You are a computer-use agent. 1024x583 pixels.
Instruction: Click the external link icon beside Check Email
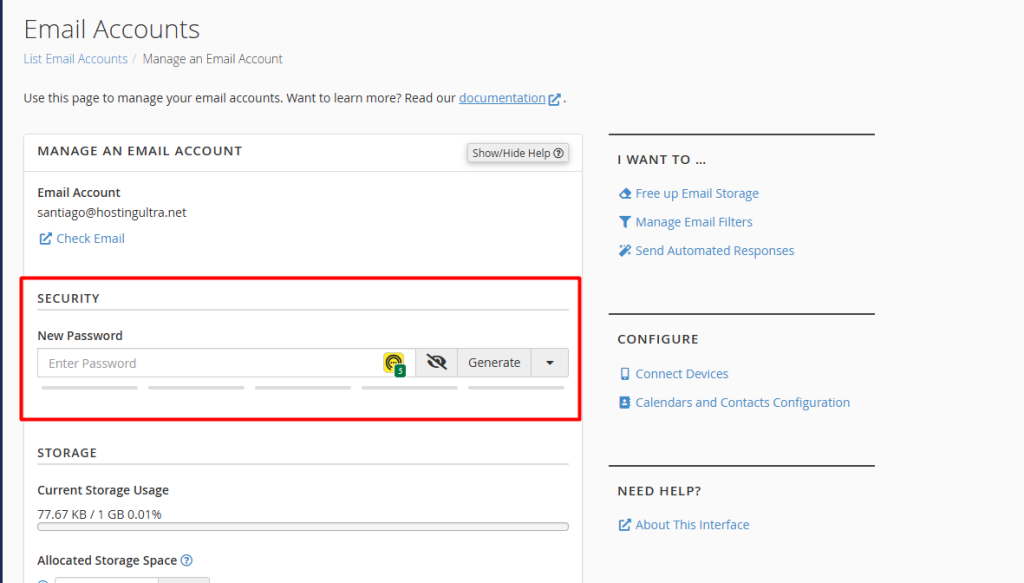pos(45,239)
